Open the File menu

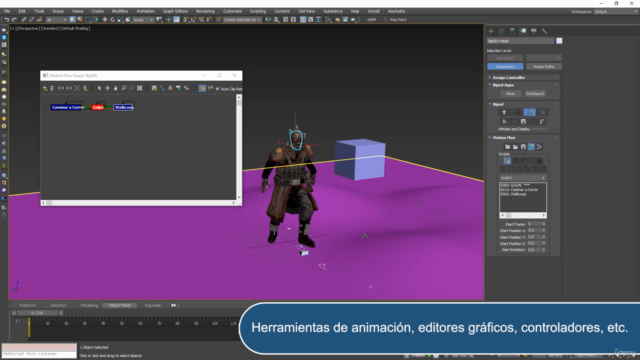7,11
